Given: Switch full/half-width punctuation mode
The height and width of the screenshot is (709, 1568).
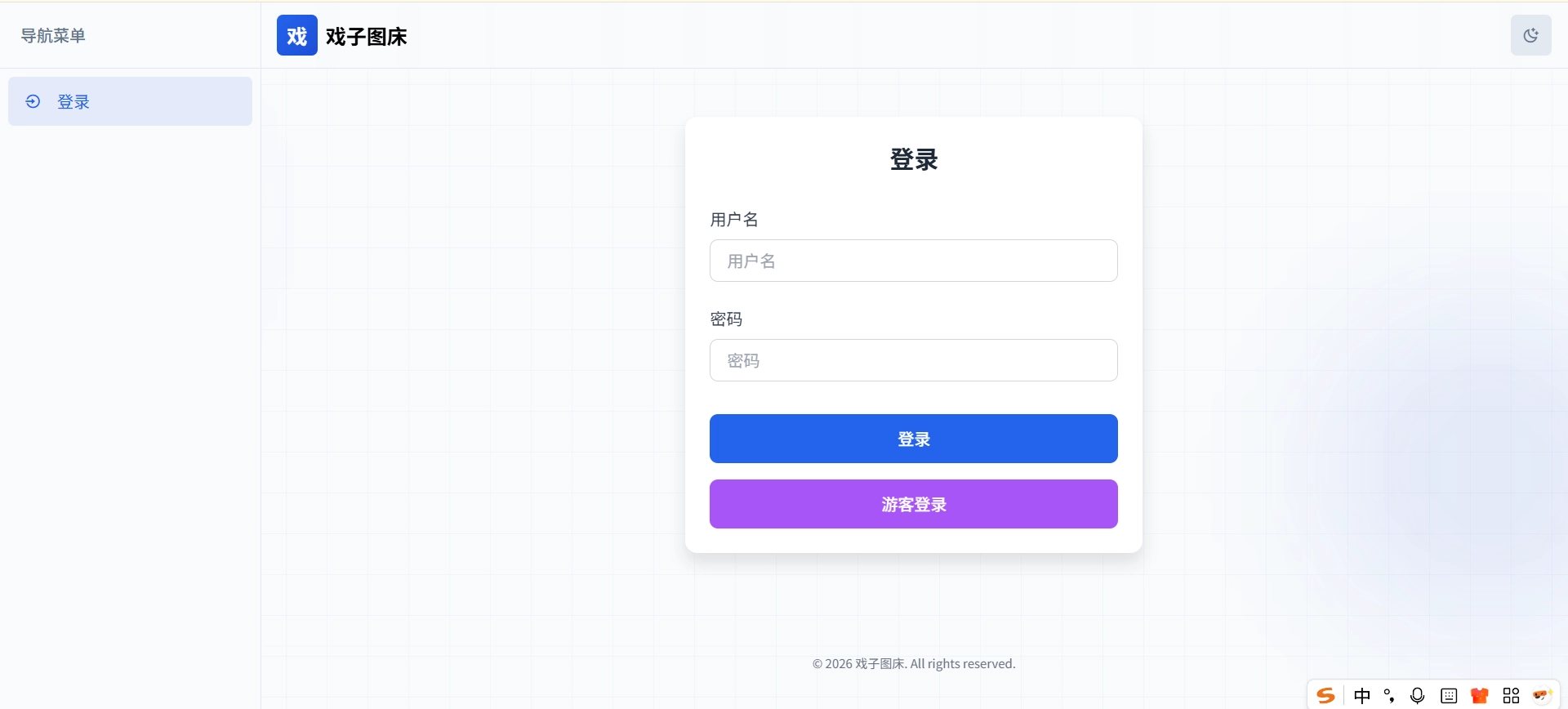Looking at the screenshot, I should [1390, 695].
